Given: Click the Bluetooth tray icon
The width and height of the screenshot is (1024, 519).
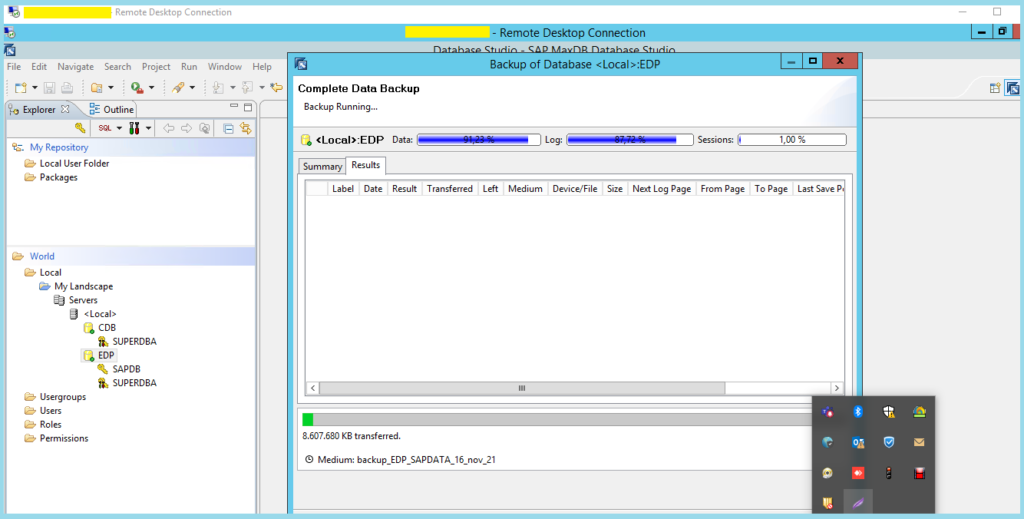Looking at the screenshot, I should (858, 411).
